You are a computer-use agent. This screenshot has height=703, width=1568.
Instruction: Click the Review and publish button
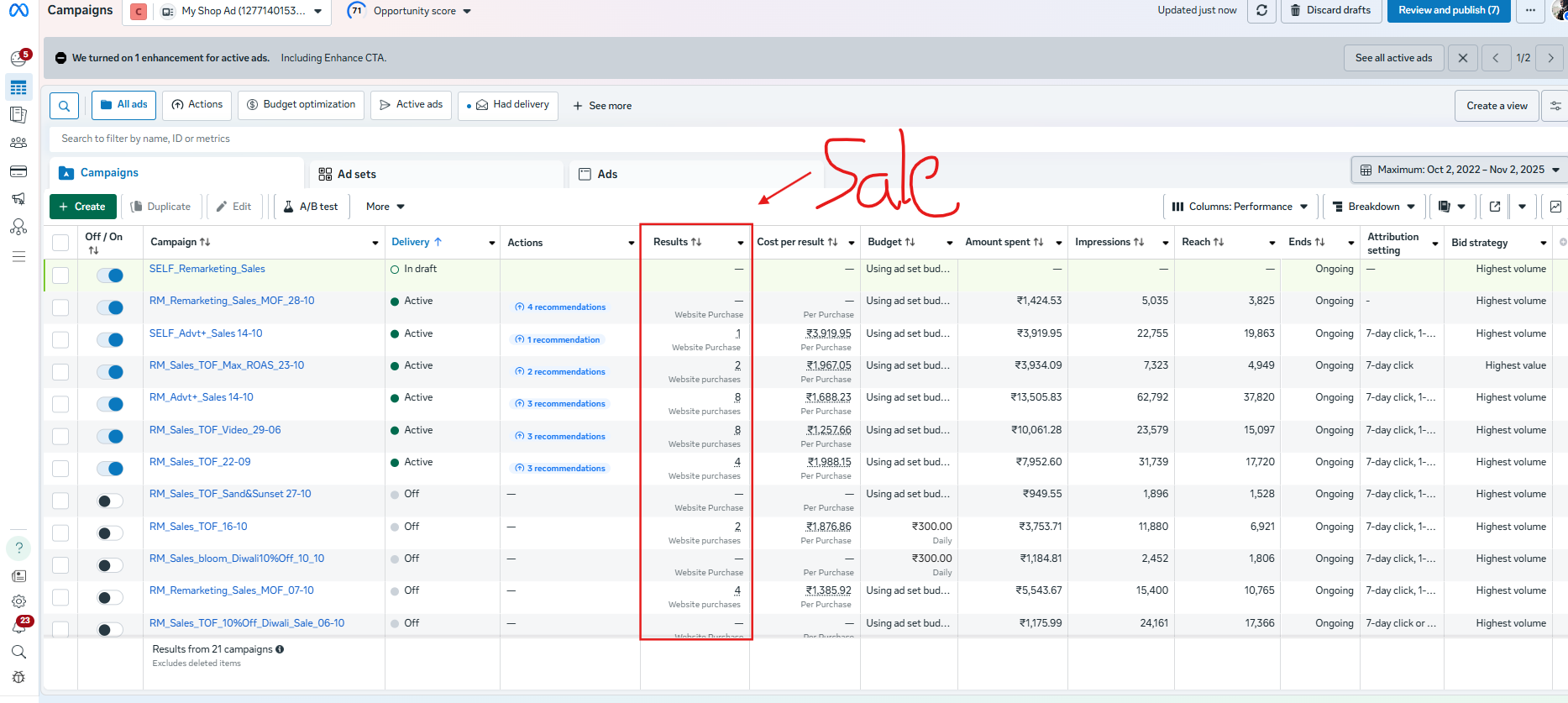1448,11
